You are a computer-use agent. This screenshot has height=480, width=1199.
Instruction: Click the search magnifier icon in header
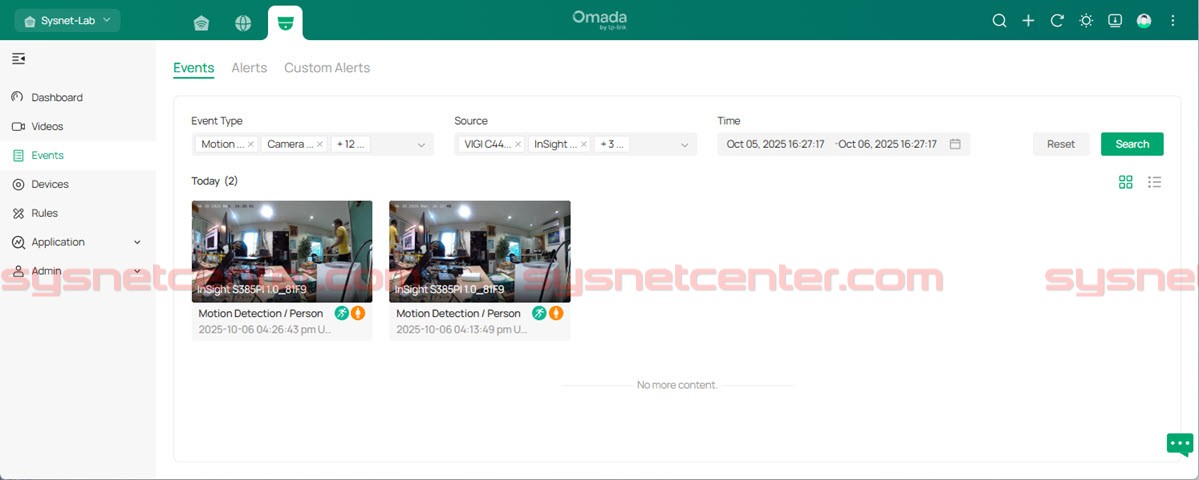999,21
